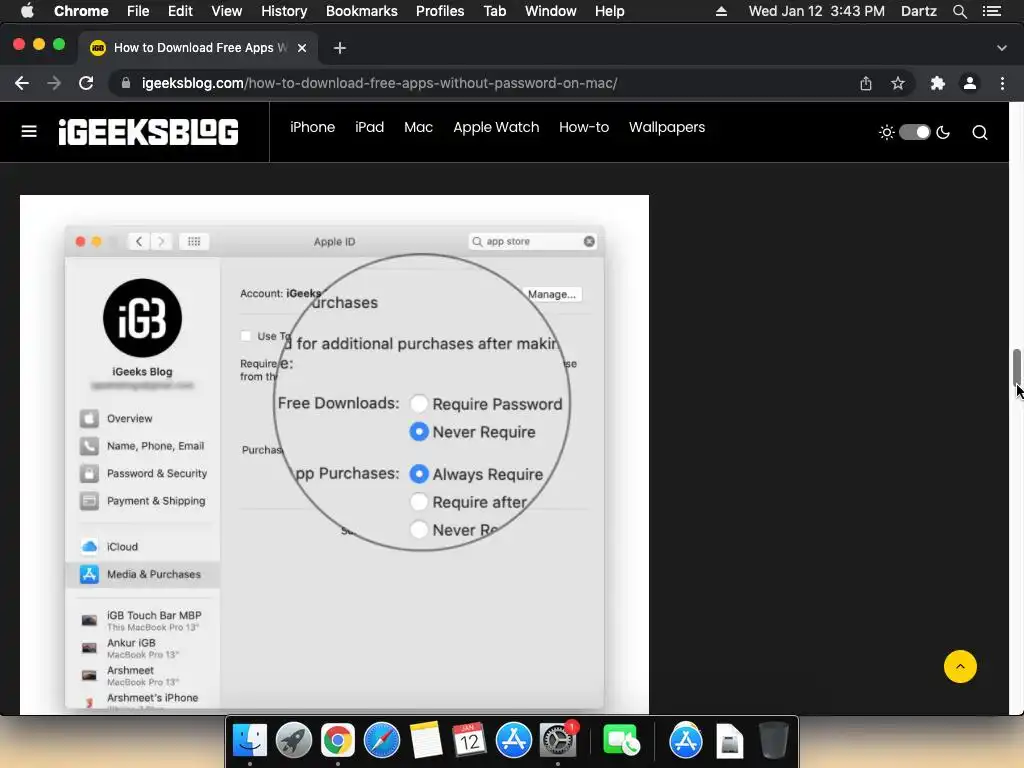Open the Mac category
The image size is (1024, 768).
(418, 127)
